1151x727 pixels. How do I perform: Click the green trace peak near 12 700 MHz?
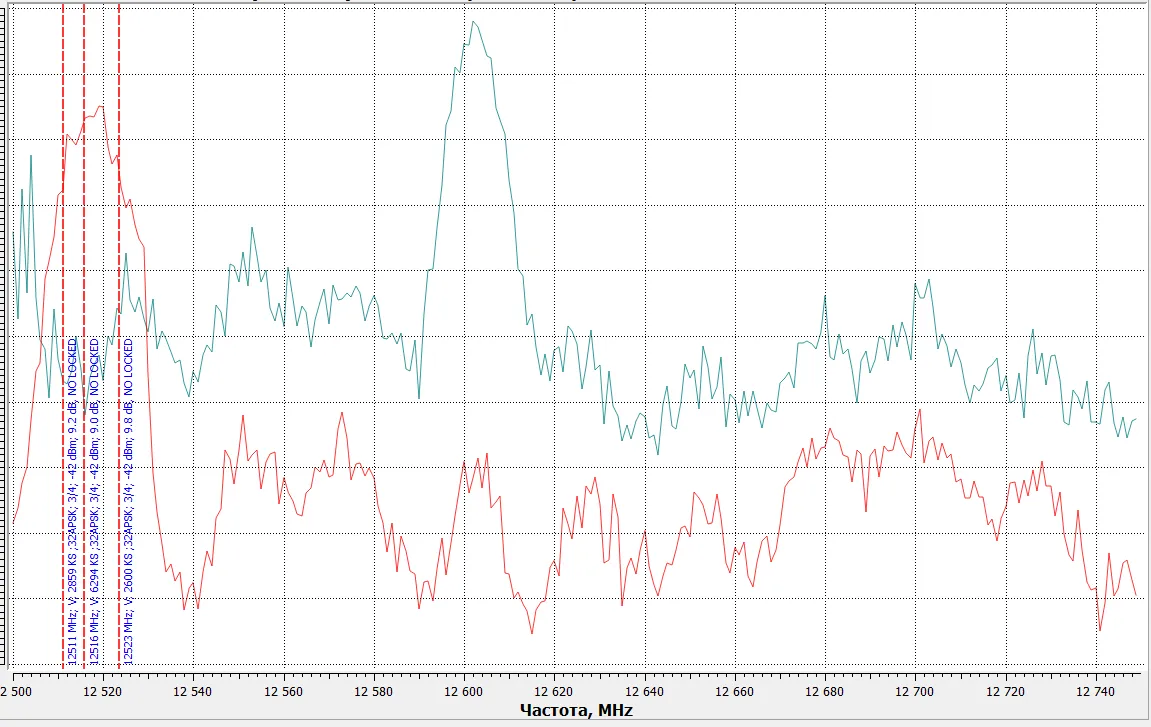tap(915, 282)
